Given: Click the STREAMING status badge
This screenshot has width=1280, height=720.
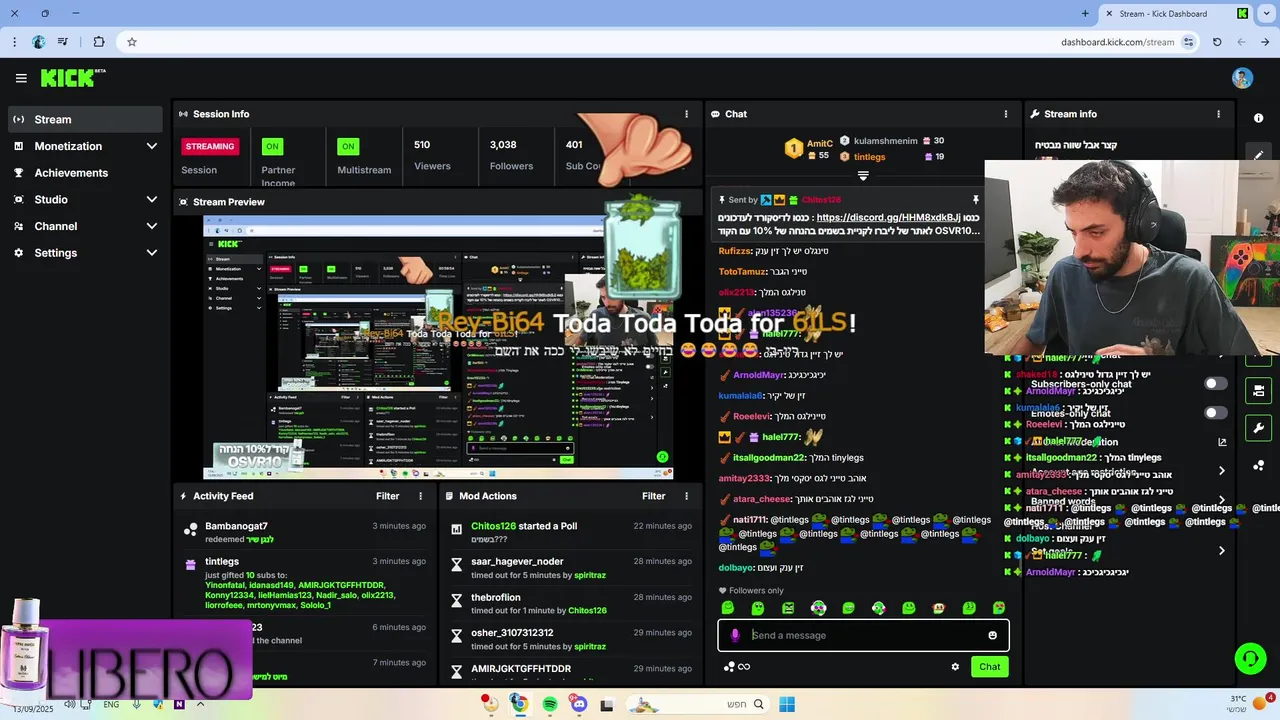Looking at the screenshot, I should (210, 146).
